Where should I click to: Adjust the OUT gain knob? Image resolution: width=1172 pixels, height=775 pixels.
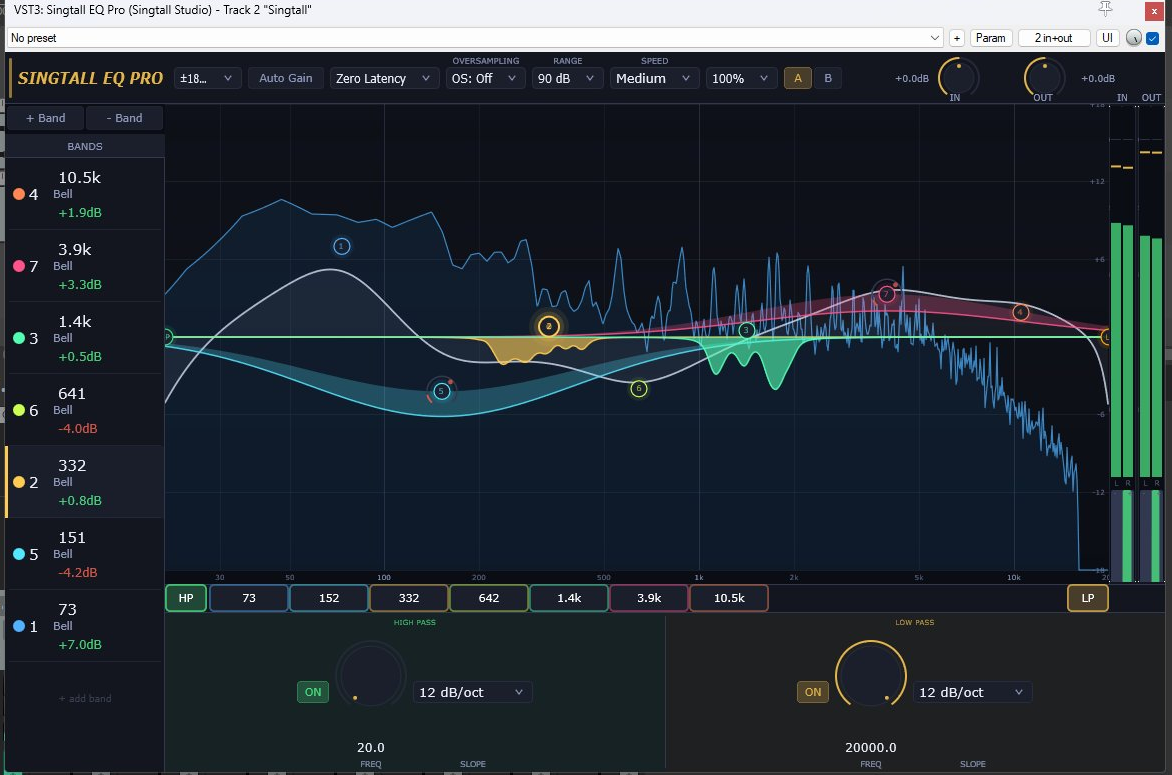1044,76
